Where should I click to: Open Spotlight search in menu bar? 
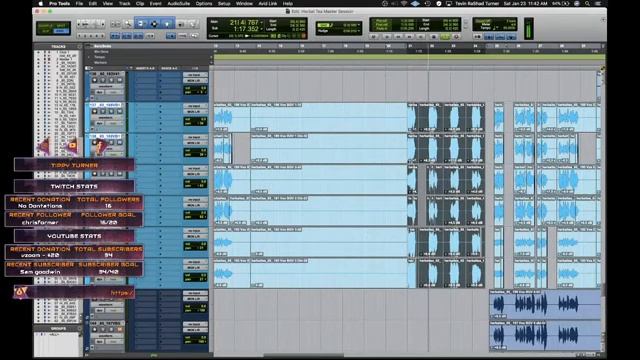pos(587,3)
